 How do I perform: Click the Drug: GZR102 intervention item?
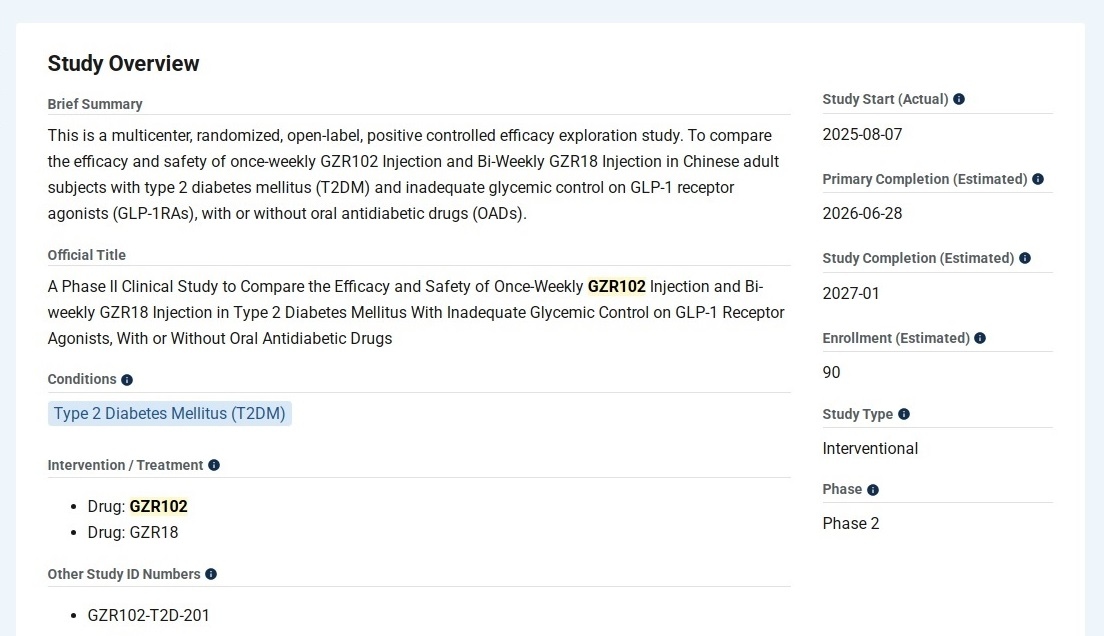(138, 507)
